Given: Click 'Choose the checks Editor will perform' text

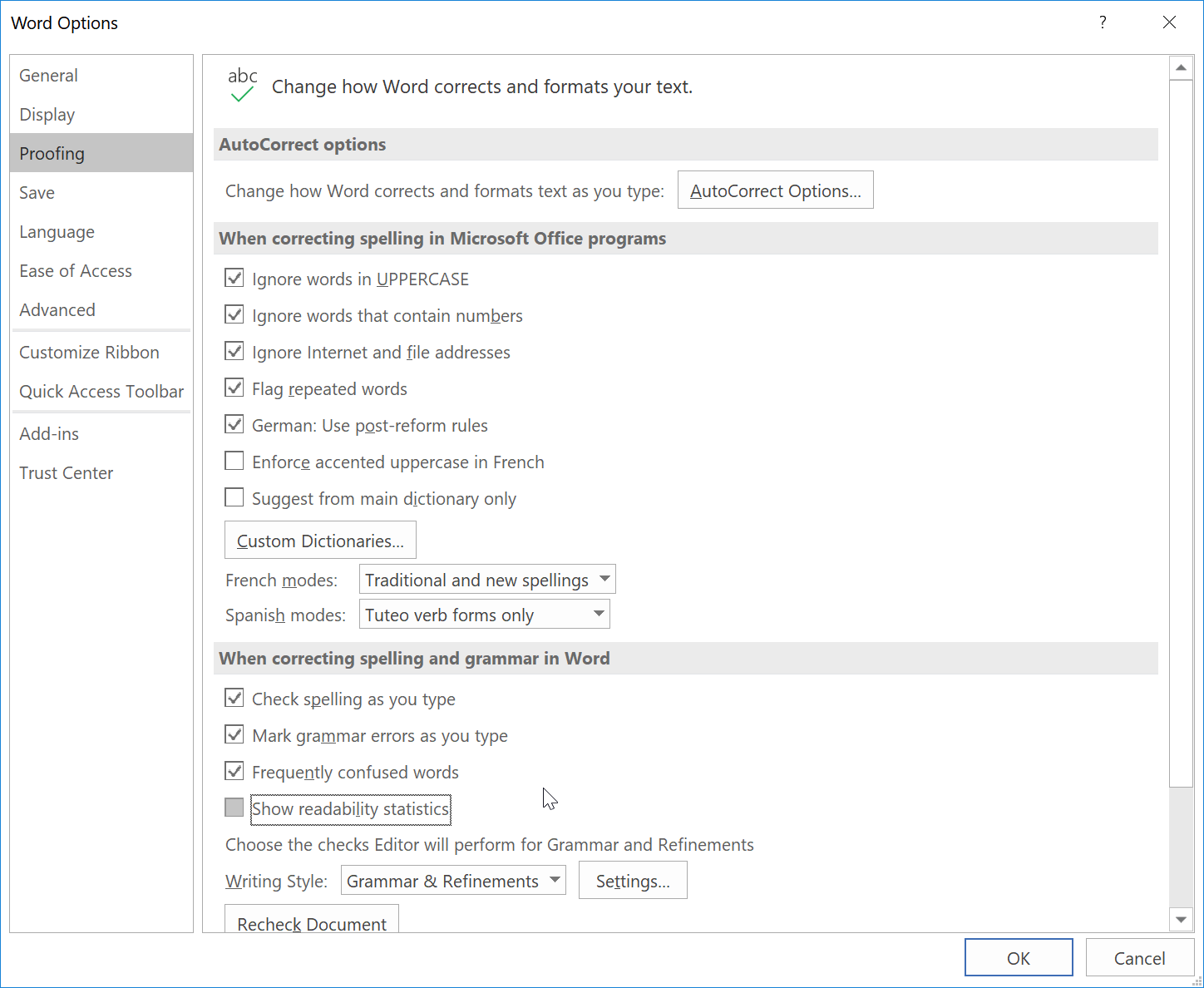Looking at the screenshot, I should coord(490,844).
